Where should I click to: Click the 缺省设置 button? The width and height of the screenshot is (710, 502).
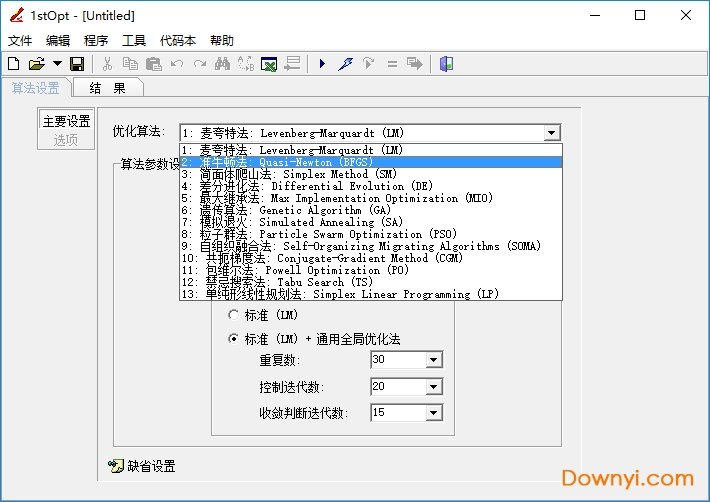[x=142, y=466]
